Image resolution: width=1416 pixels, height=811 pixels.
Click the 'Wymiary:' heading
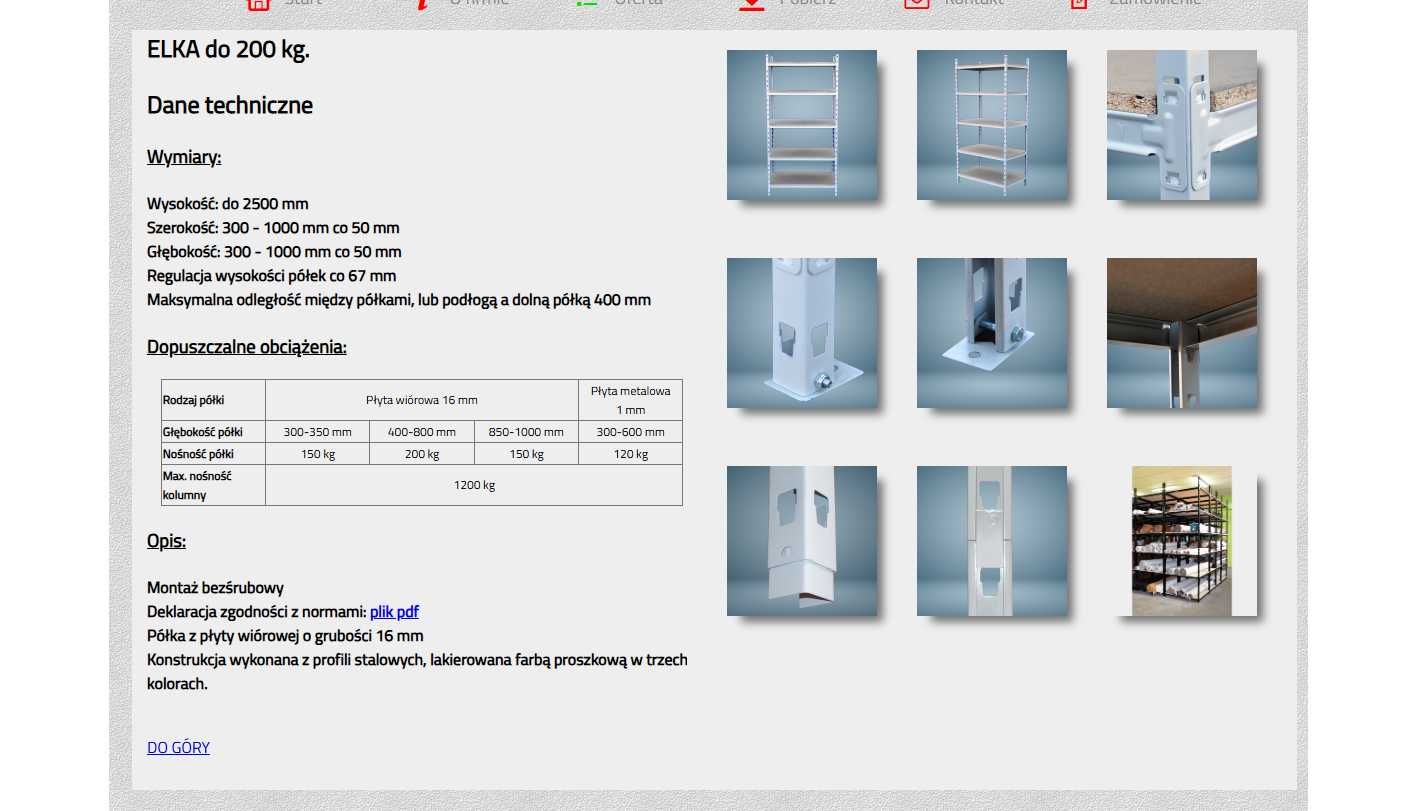click(x=184, y=157)
